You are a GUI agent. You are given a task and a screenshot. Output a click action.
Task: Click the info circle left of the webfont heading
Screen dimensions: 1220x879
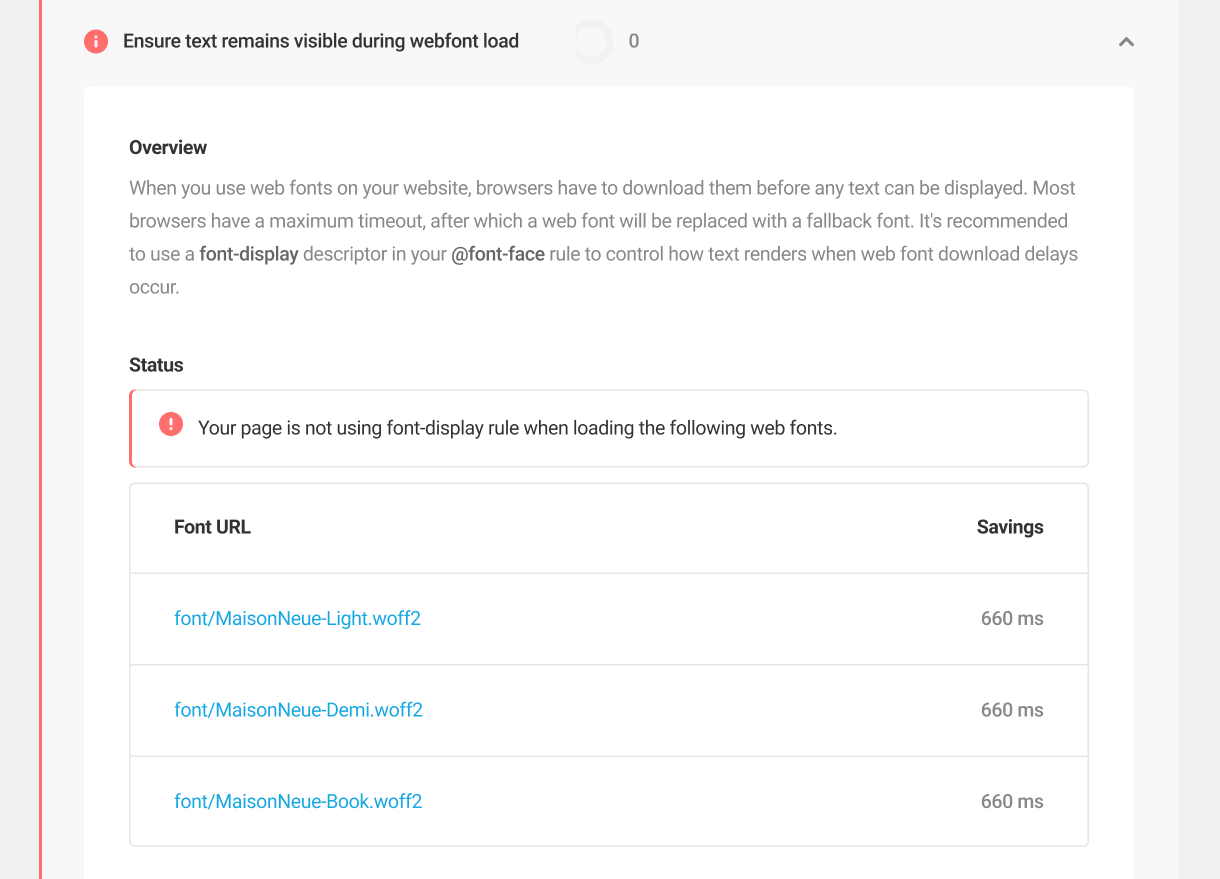[96, 41]
